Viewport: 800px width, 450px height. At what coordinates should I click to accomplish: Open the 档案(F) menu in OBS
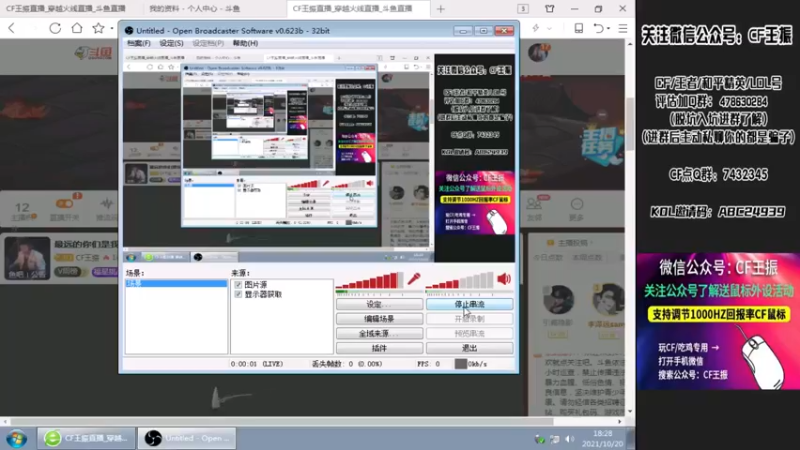click(x=139, y=43)
